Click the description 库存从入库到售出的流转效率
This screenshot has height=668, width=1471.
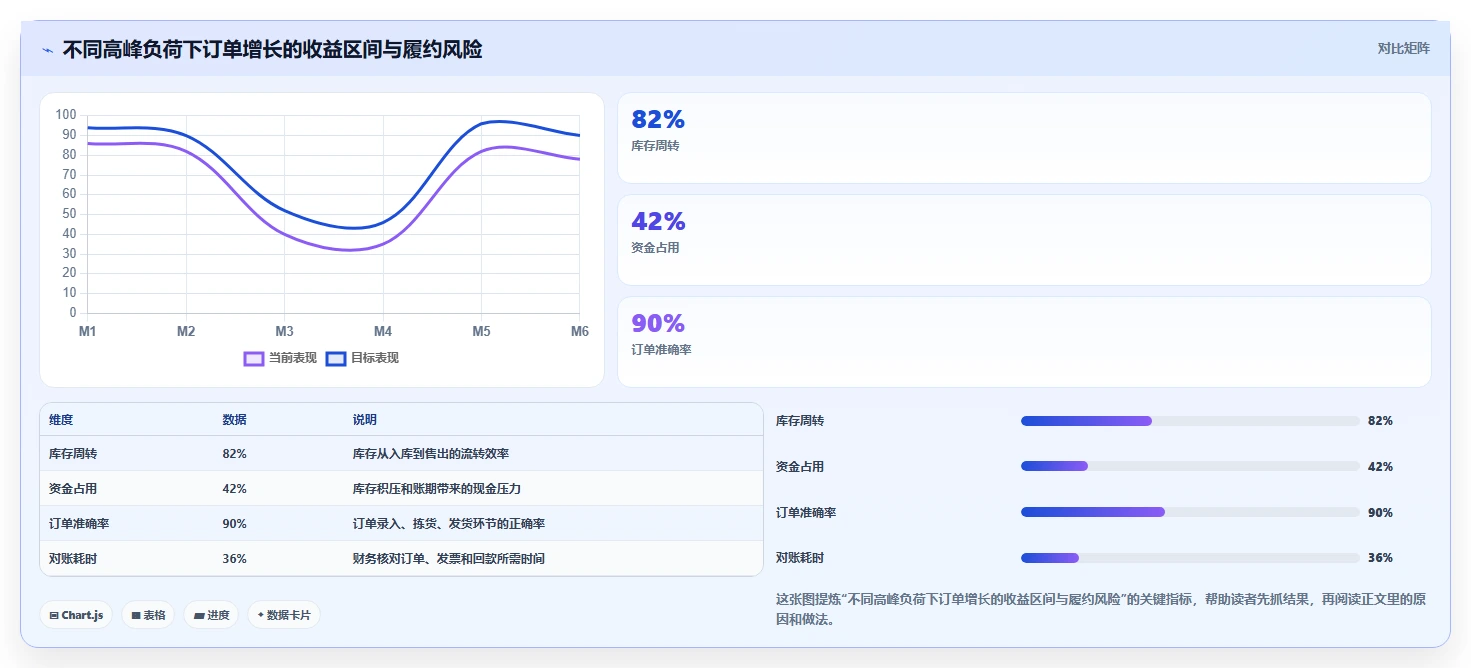431,454
